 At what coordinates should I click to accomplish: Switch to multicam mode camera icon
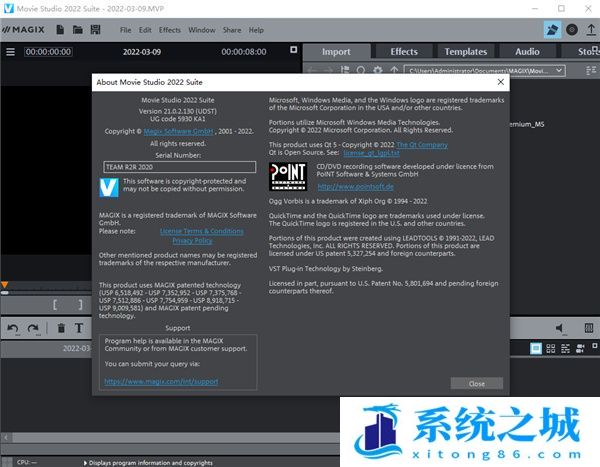point(580,348)
